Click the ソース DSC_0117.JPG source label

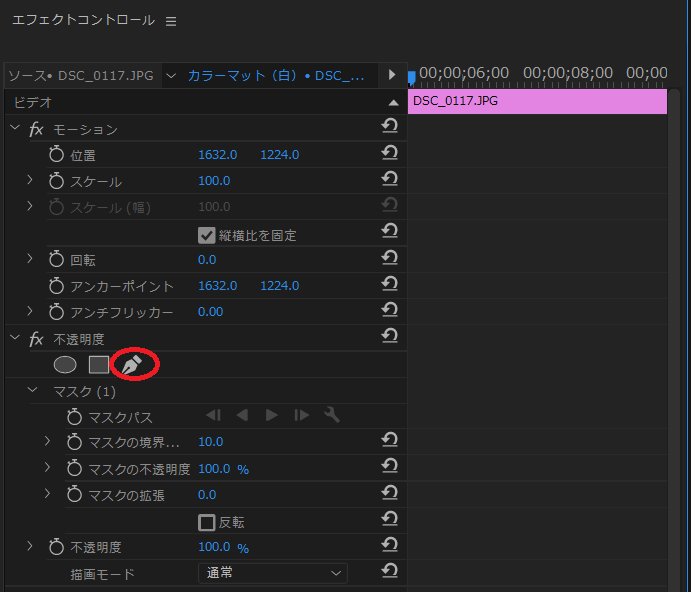click(80, 76)
